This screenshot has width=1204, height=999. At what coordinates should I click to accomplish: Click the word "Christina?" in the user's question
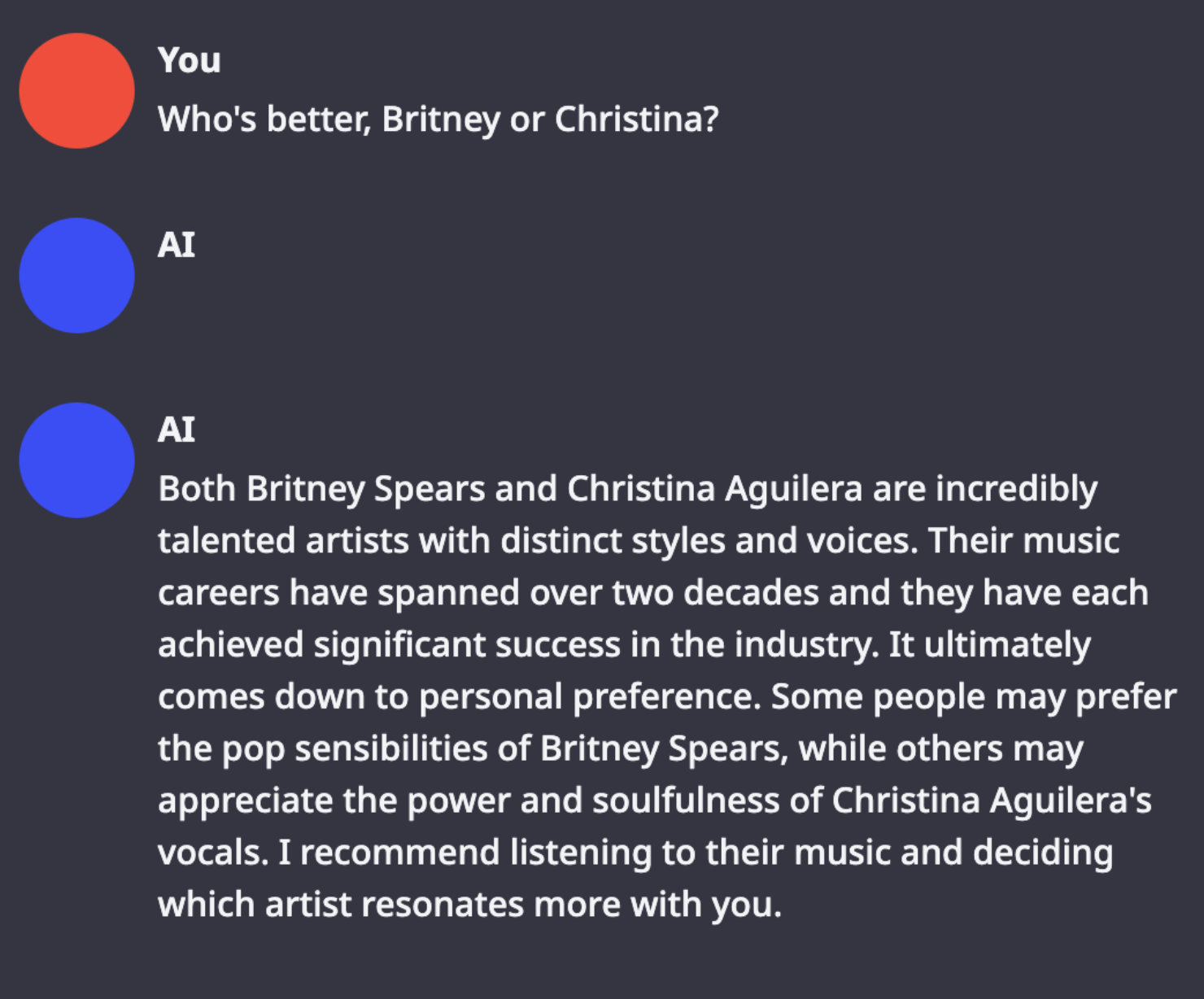click(x=636, y=120)
